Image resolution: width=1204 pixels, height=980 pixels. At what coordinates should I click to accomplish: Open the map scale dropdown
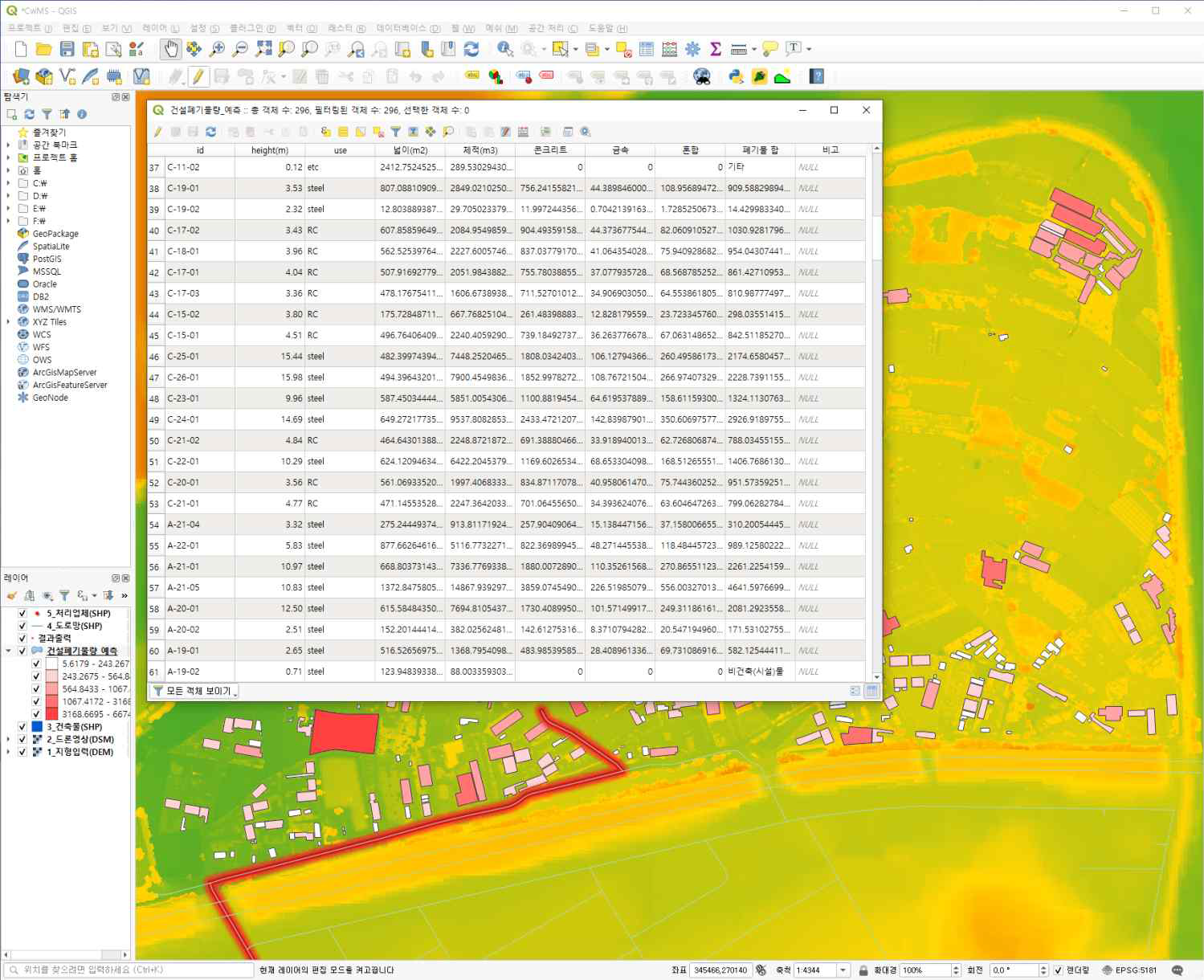click(x=843, y=970)
